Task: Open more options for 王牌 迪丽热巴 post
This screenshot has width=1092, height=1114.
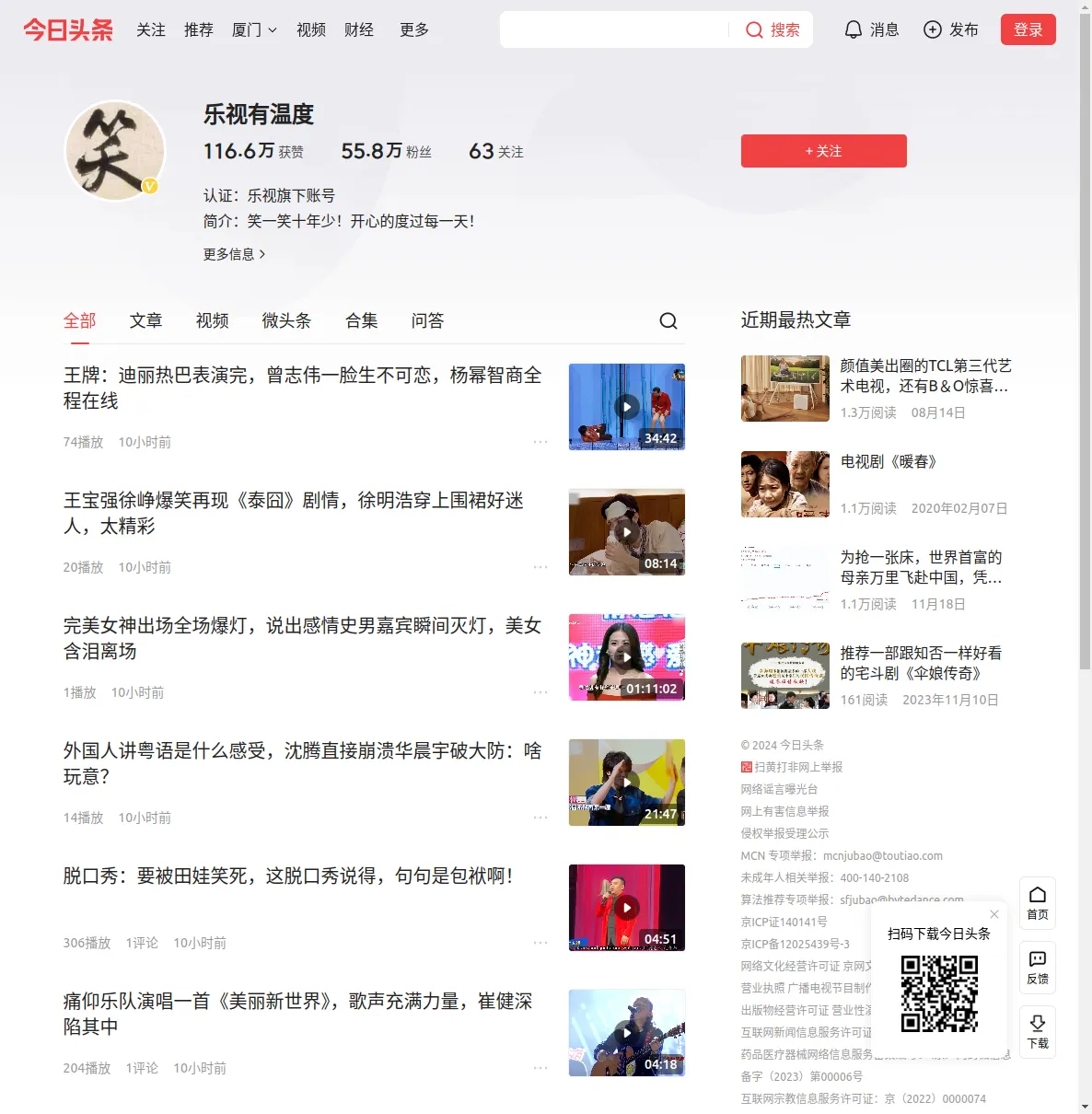Action: click(540, 442)
